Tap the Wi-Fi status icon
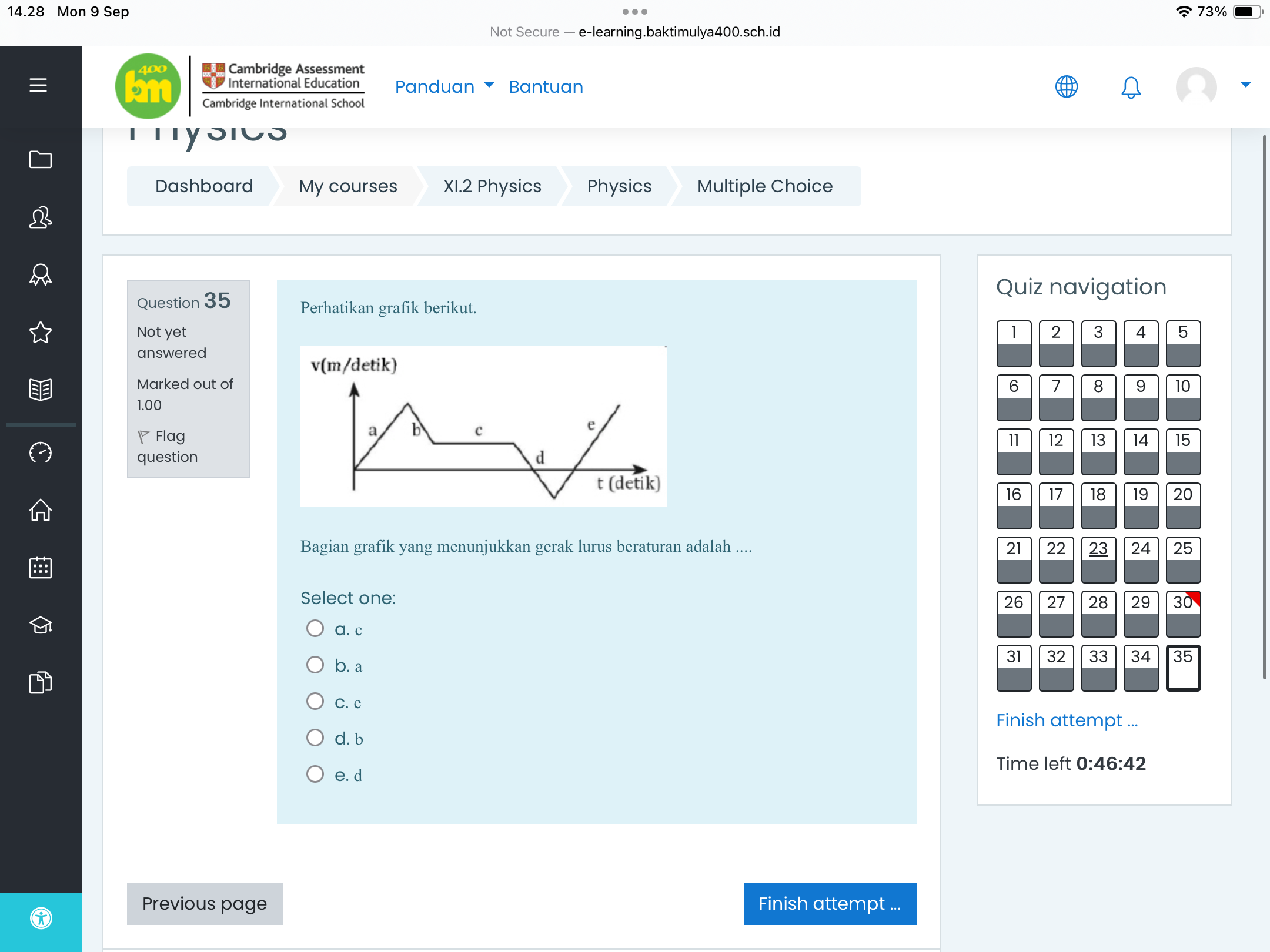 1184,12
